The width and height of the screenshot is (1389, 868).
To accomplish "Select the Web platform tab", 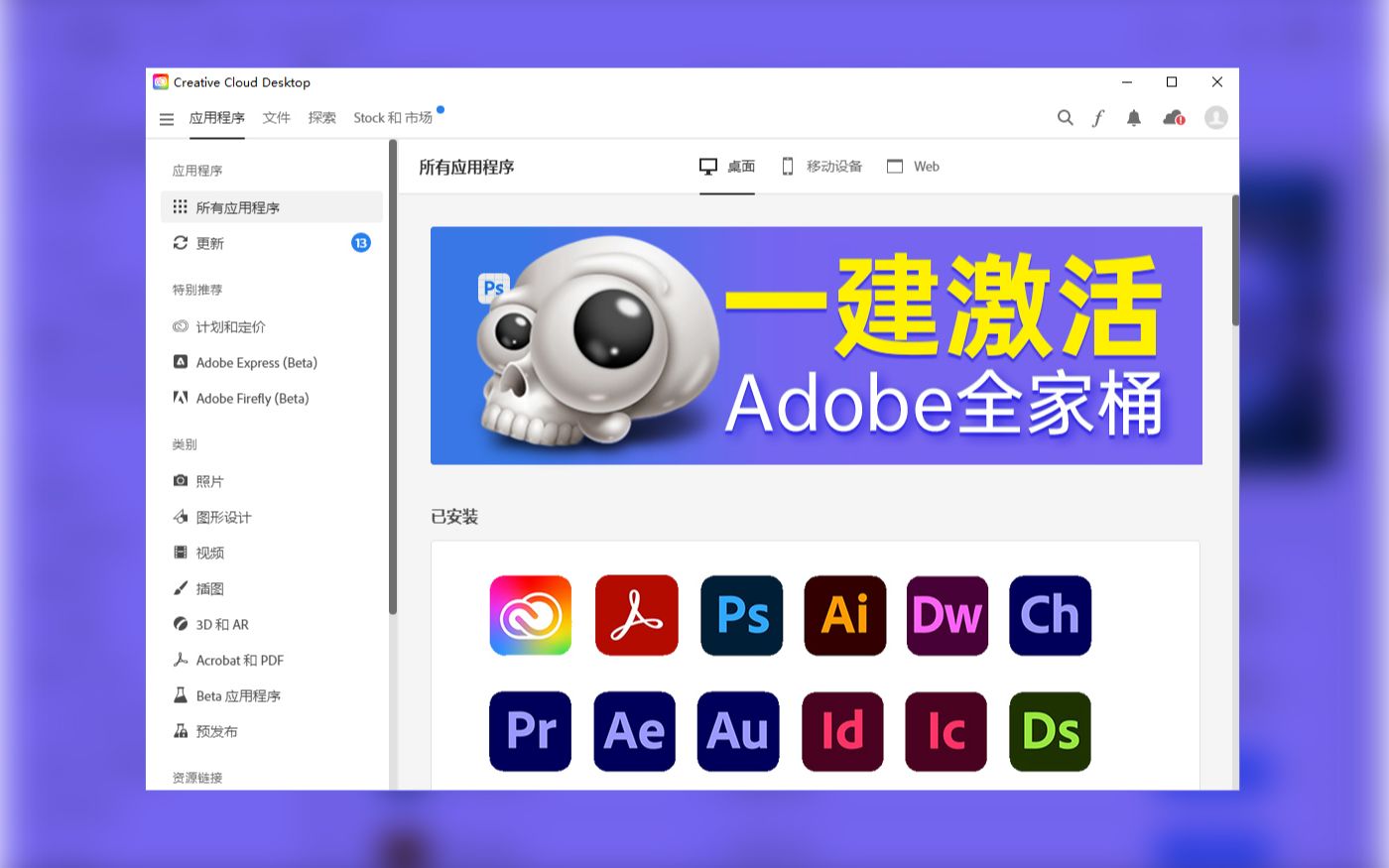I will [x=913, y=167].
